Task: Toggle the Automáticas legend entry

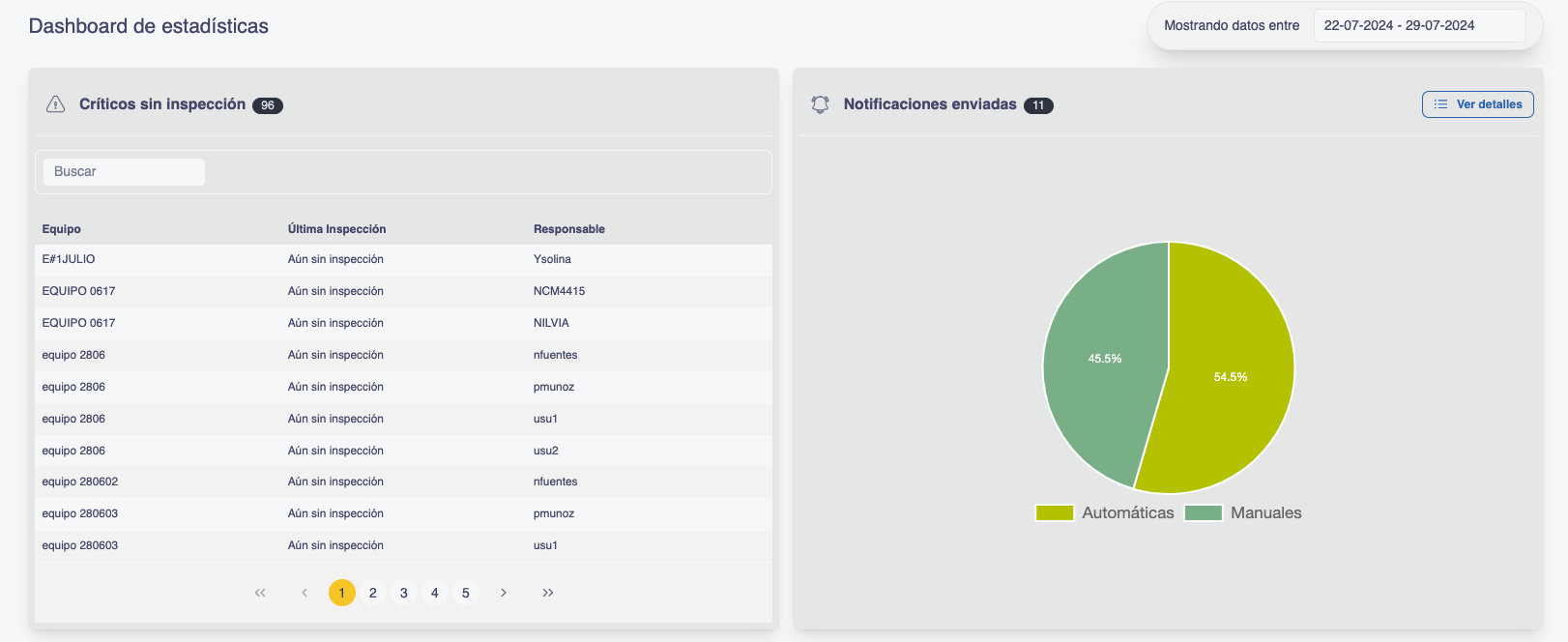Action: (1104, 512)
